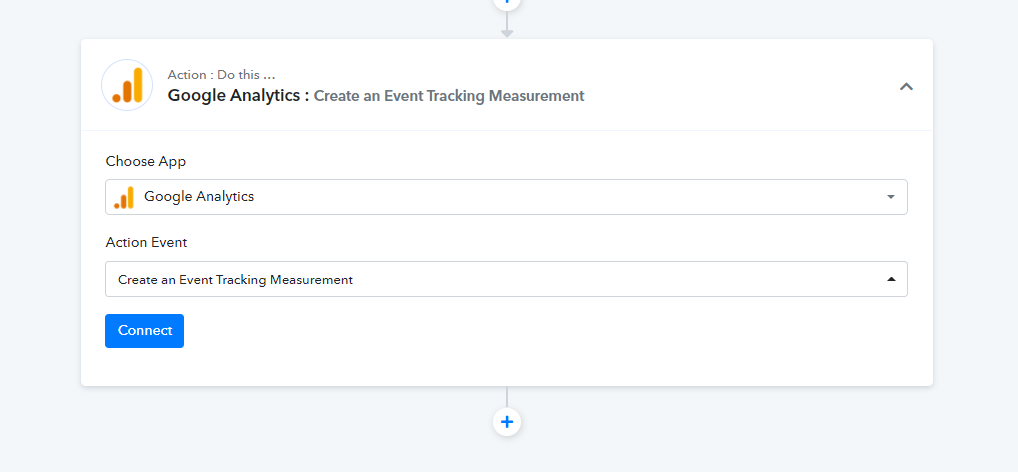This screenshot has width=1018, height=472.
Task: Click the gray 'Create an Event Tracking Measurement' header subtitle
Action: click(x=449, y=96)
